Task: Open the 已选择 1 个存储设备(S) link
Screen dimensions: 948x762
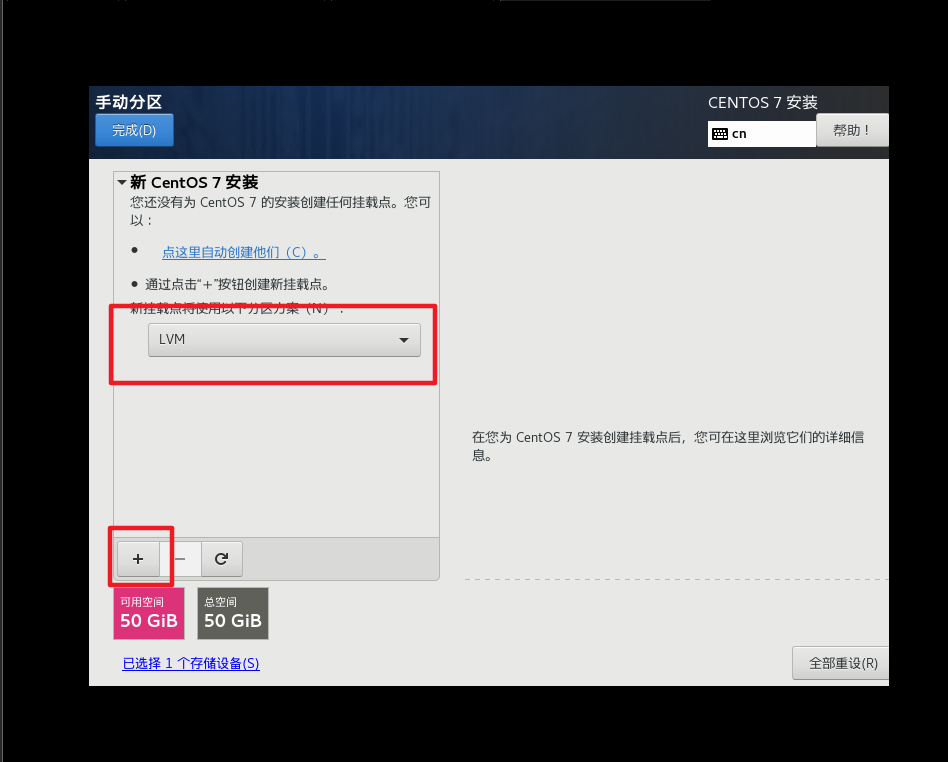Action: [191, 663]
